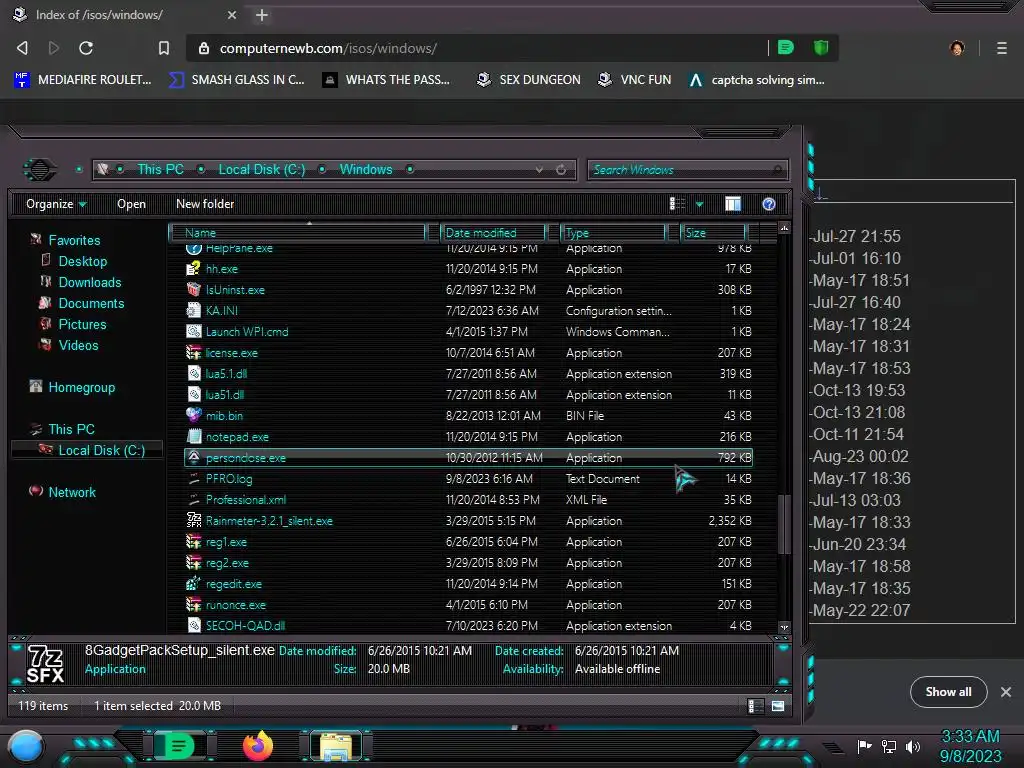Open MEDIAFIRE ROULET... bookmark

click(x=83, y=80)
